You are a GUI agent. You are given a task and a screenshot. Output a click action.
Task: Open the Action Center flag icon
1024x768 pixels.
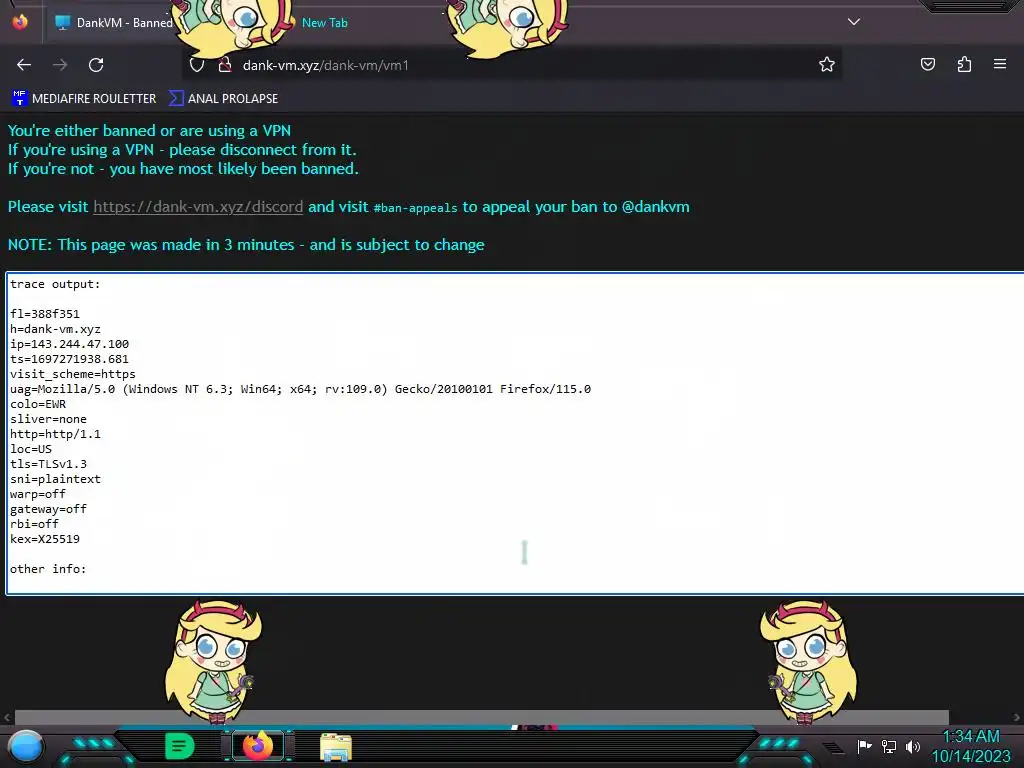coord(864,746)
